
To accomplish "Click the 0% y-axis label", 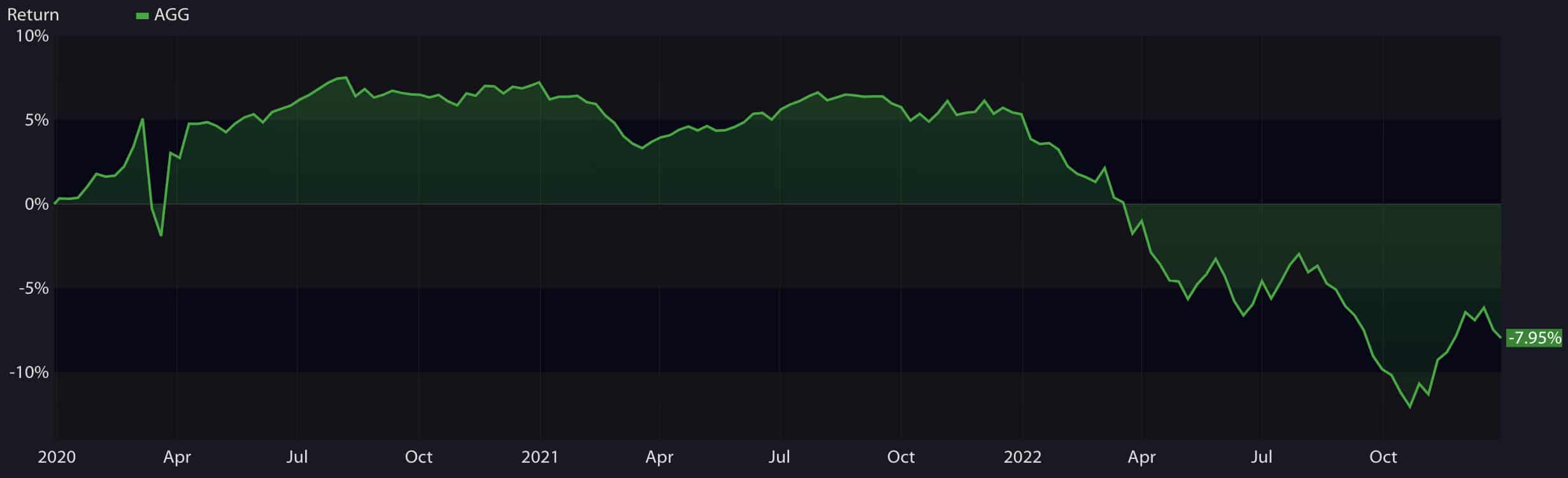I will [x=37, y=204].
